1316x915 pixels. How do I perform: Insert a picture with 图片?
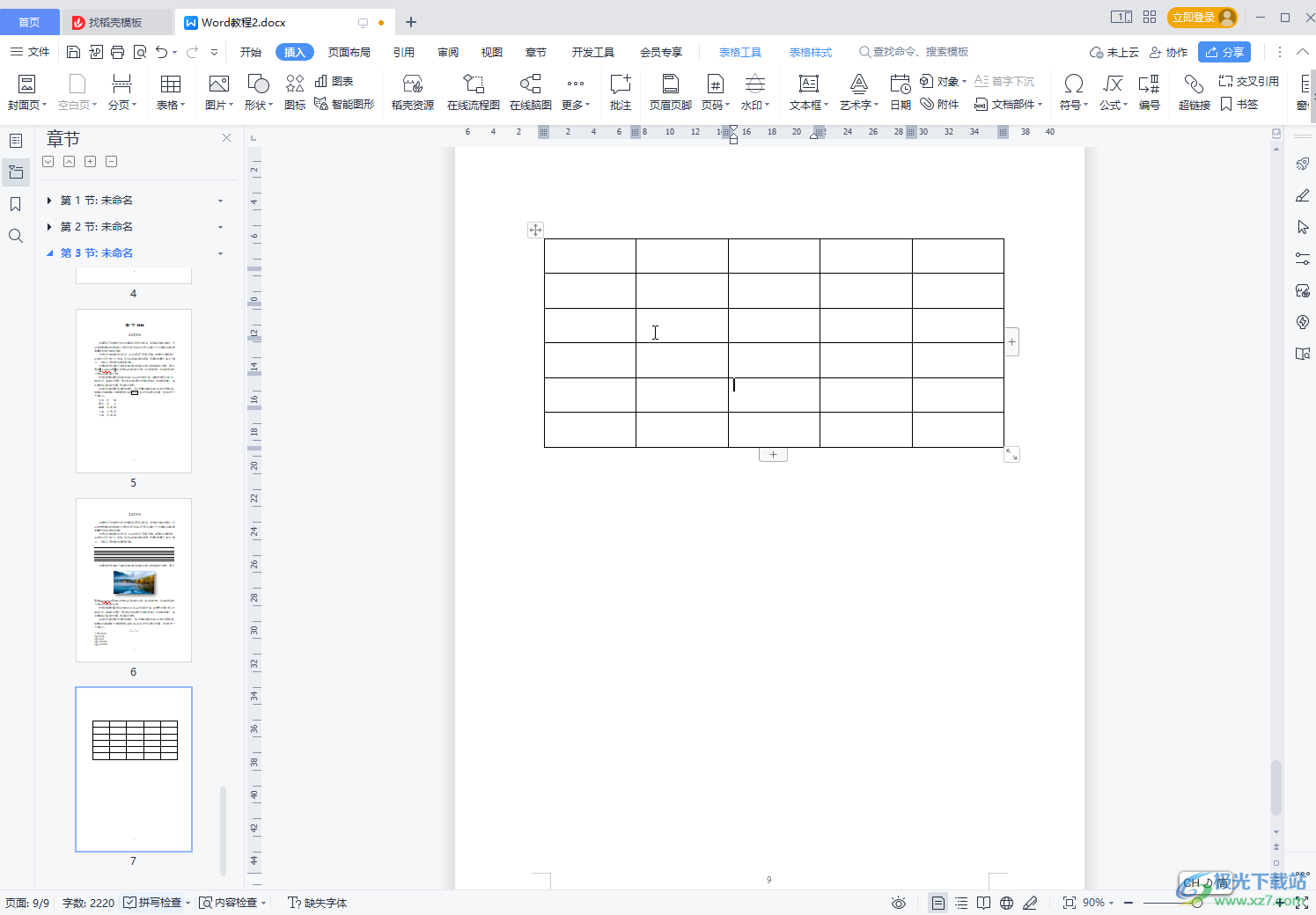click(x=218, y=92)
